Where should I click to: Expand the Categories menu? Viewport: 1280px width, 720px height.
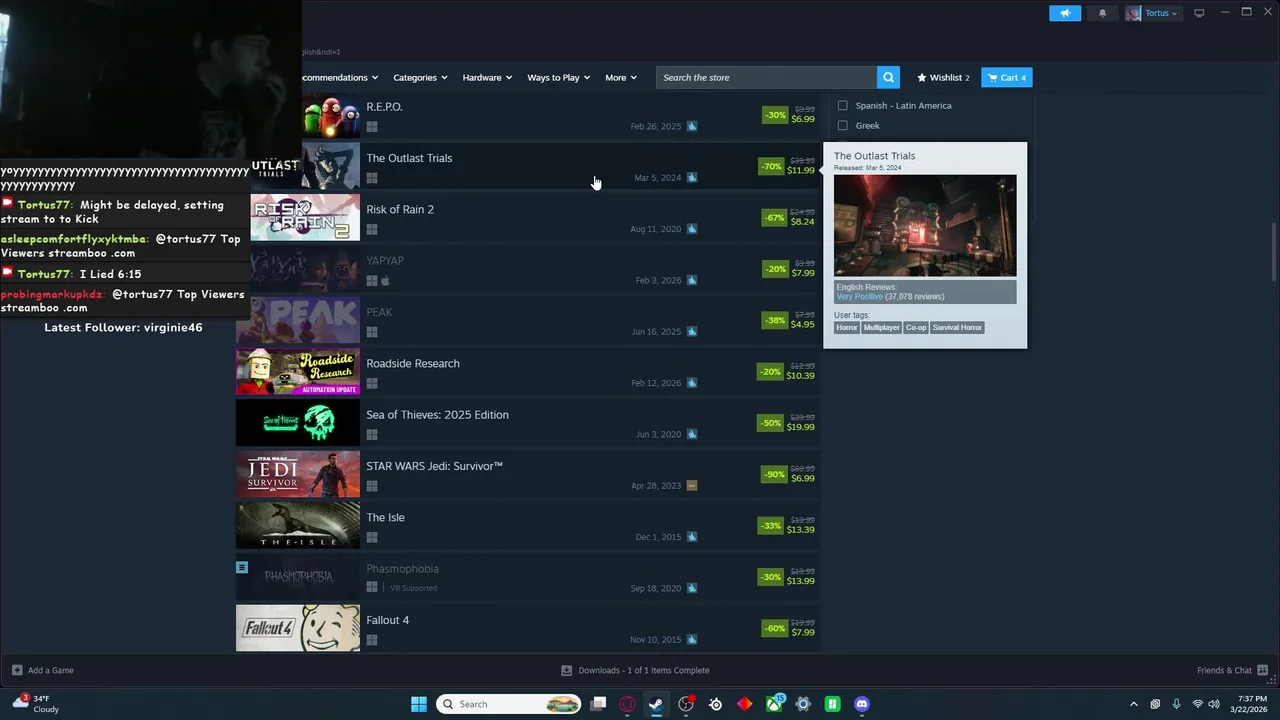420,77
